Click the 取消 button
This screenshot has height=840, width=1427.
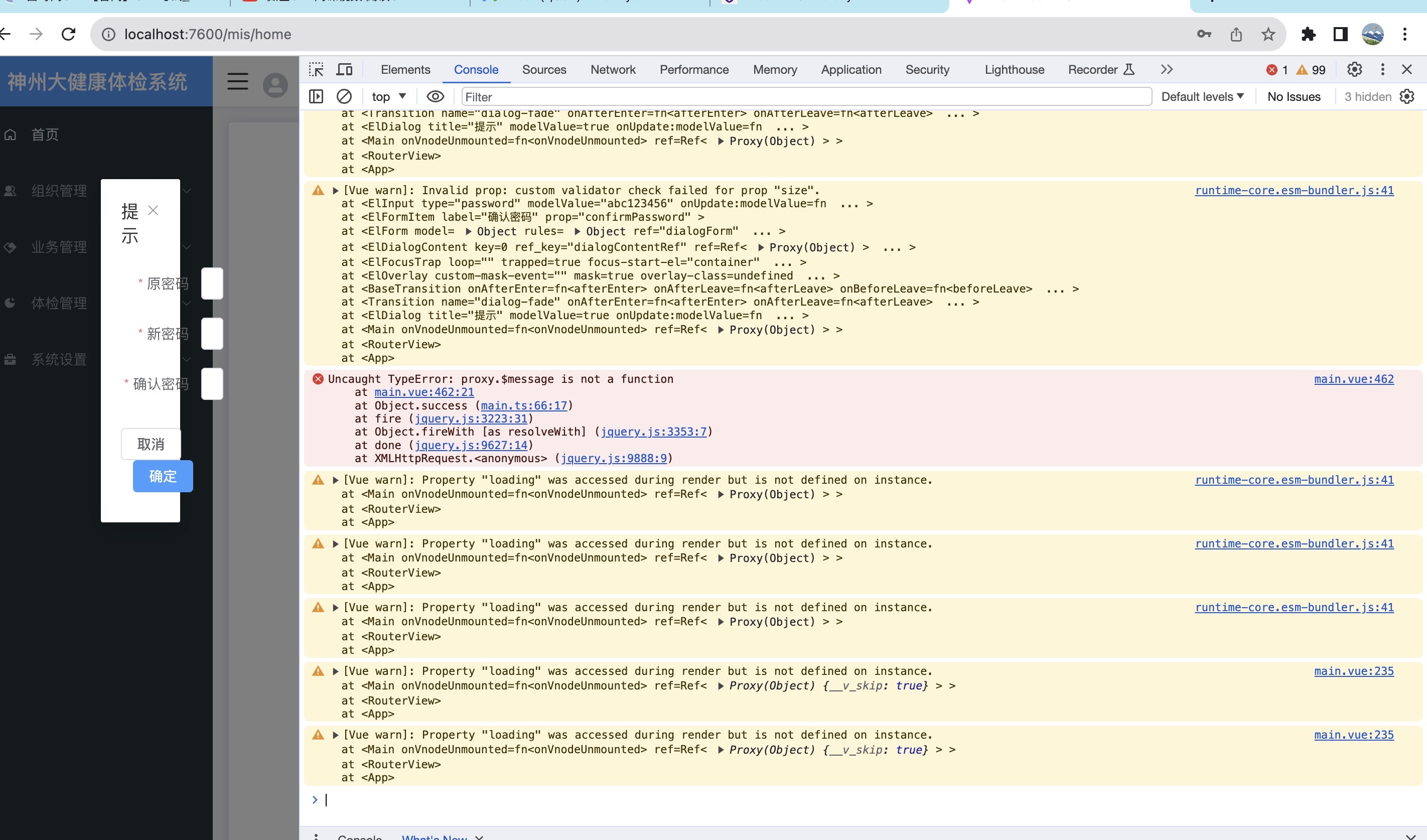tap(151, 444)
